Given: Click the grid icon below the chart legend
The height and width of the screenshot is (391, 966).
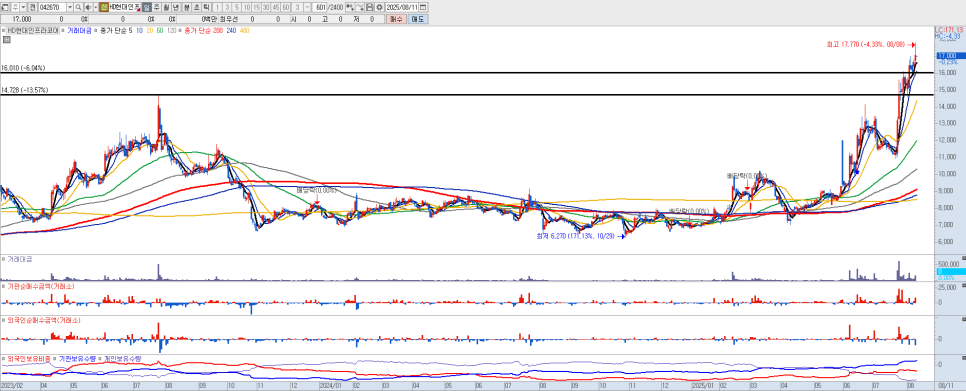Looking at the screenshot, I should 7,40.
